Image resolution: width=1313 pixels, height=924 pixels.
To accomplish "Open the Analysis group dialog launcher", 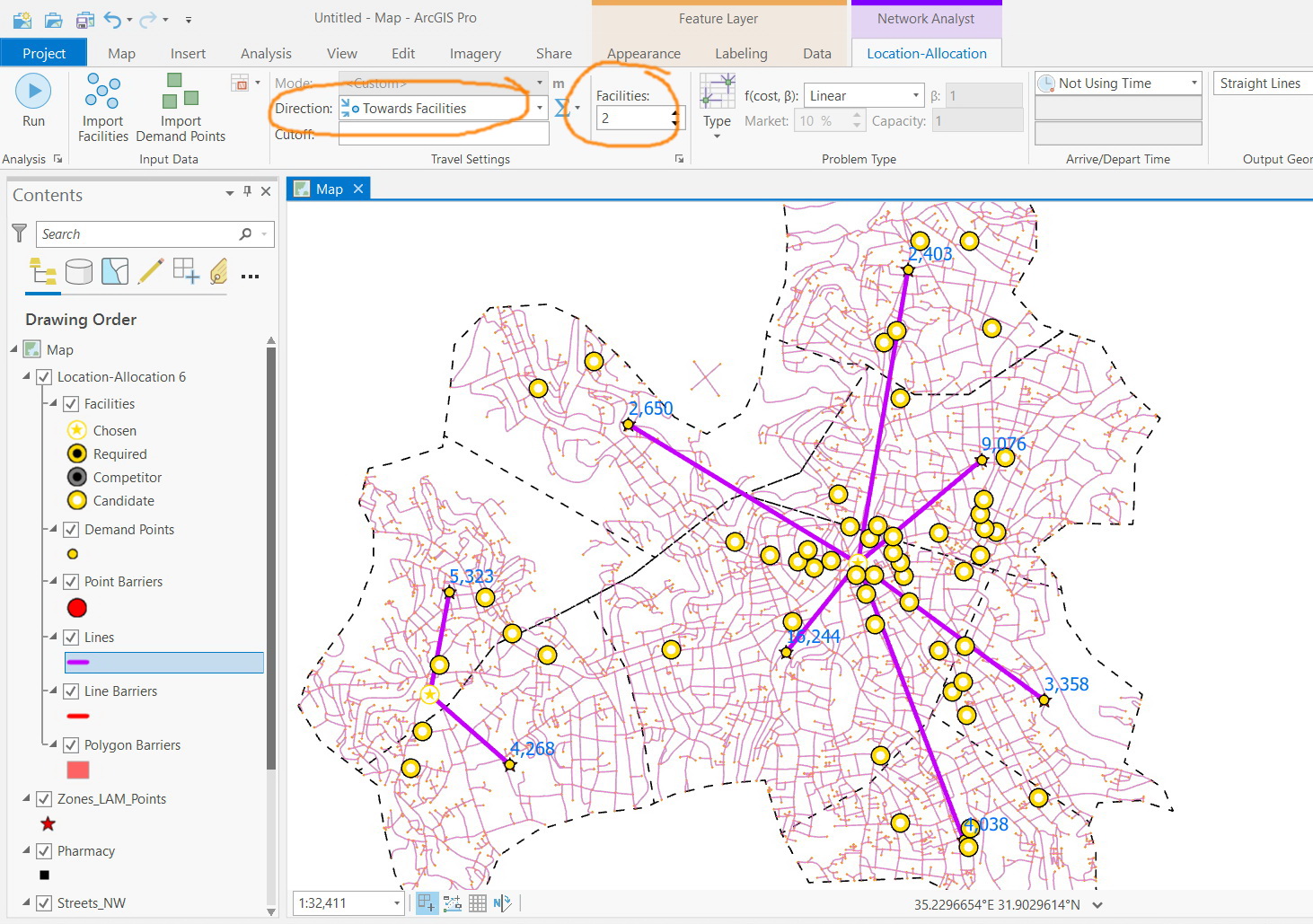I will [58, 159].
